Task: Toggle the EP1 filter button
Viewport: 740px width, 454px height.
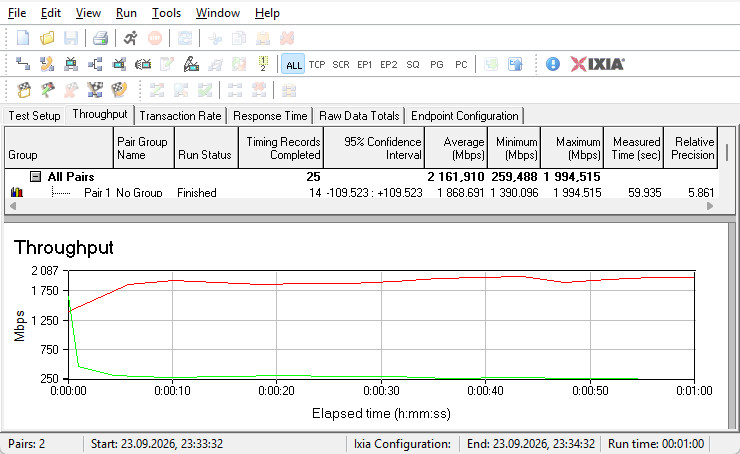Action: [x=364, y=64]
